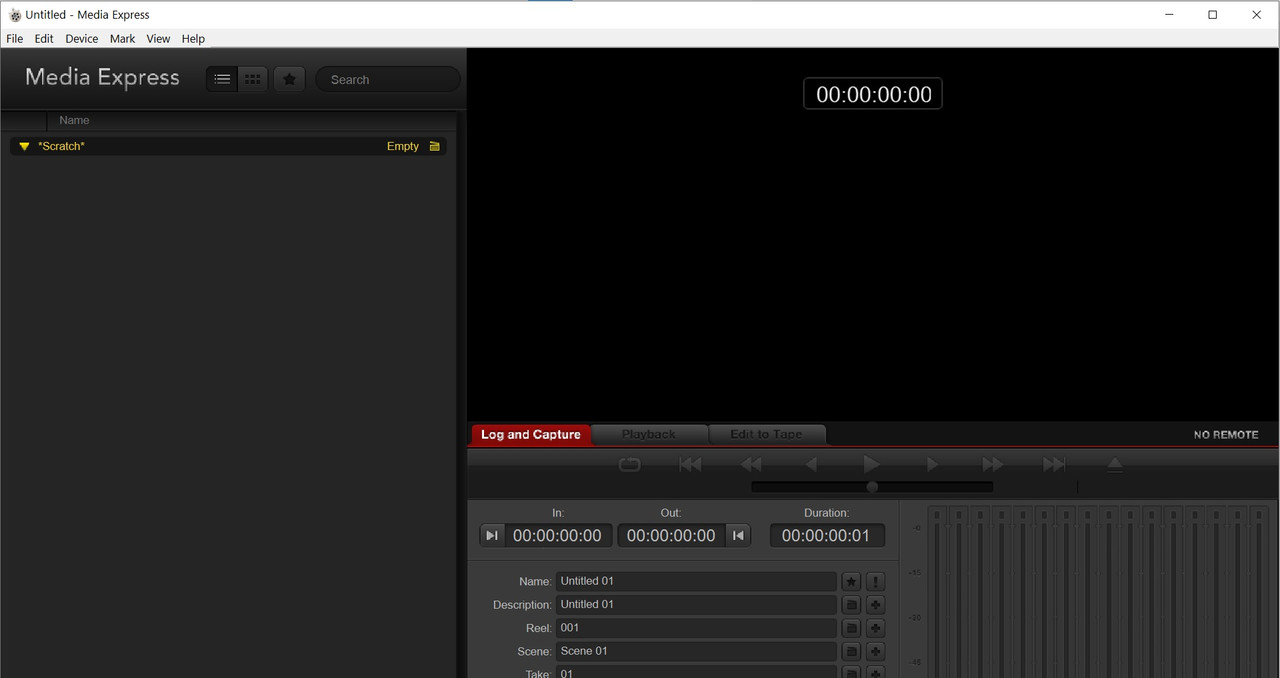The width and height of the screenshot is (1280, 678).
Task: Click the main timecode display 00:00:00:00
Action: tap(873, 94)
